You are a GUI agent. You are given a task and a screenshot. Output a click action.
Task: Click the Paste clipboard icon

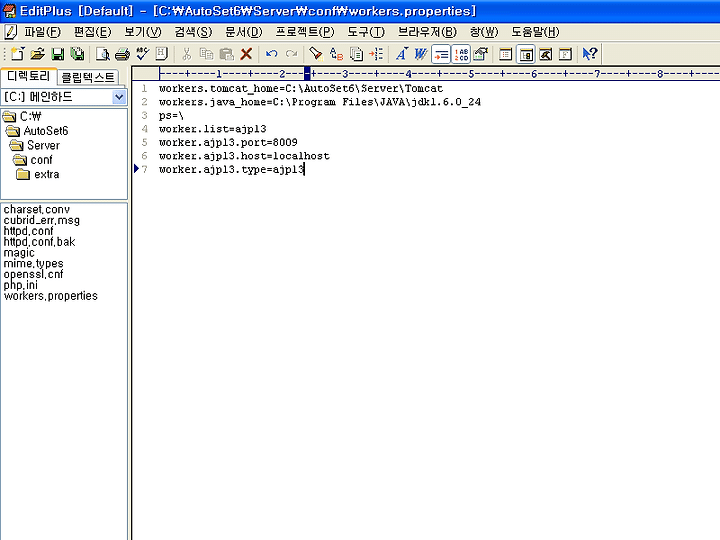[x=226, y=54]
